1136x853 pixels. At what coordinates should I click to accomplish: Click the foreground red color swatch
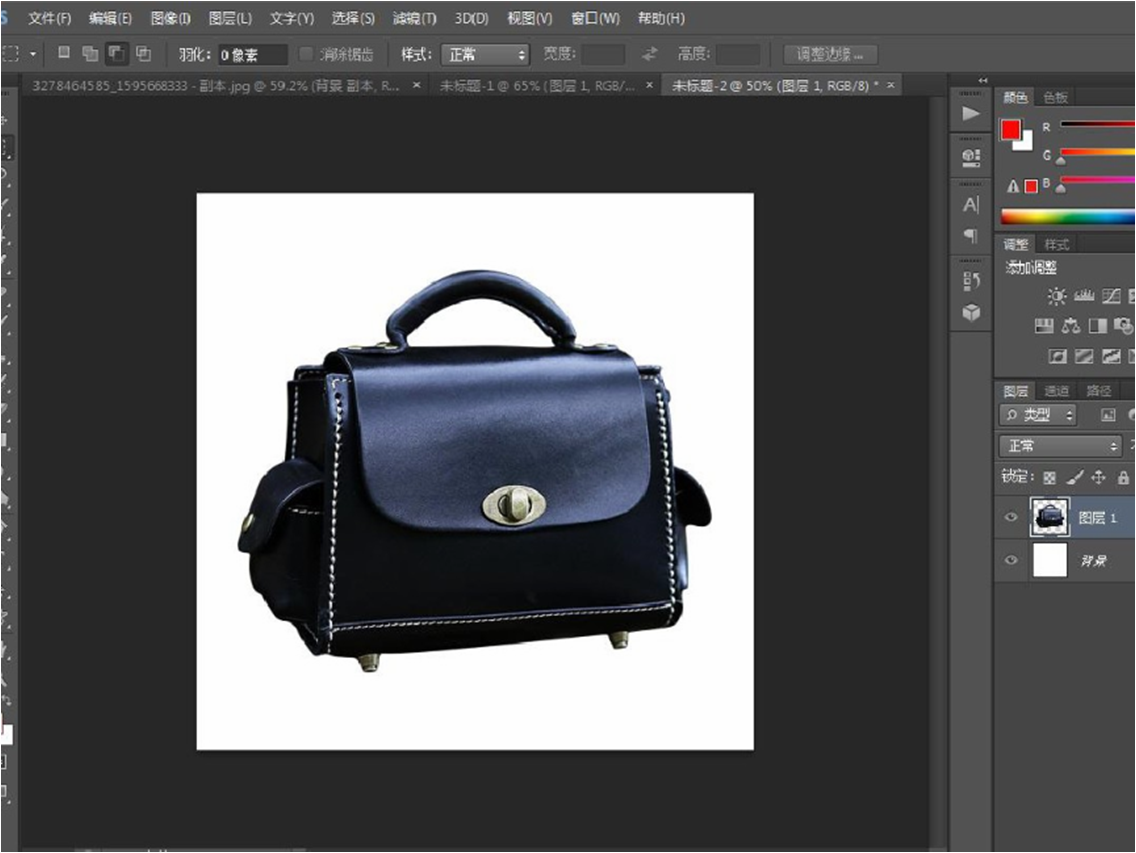[x=1010, y=130]
